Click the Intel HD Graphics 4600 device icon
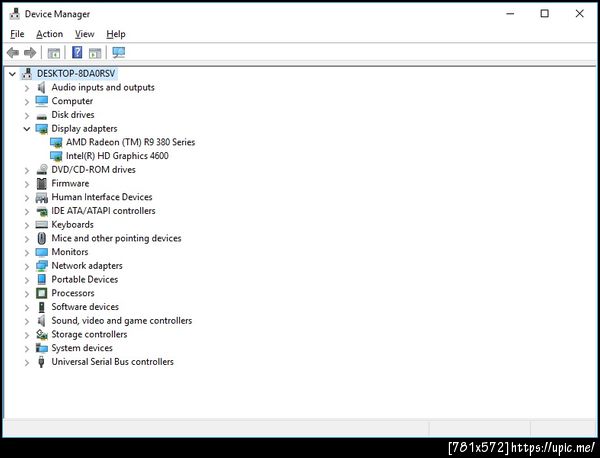The height and width of the screenshot is (458, 600). (56, 156)
